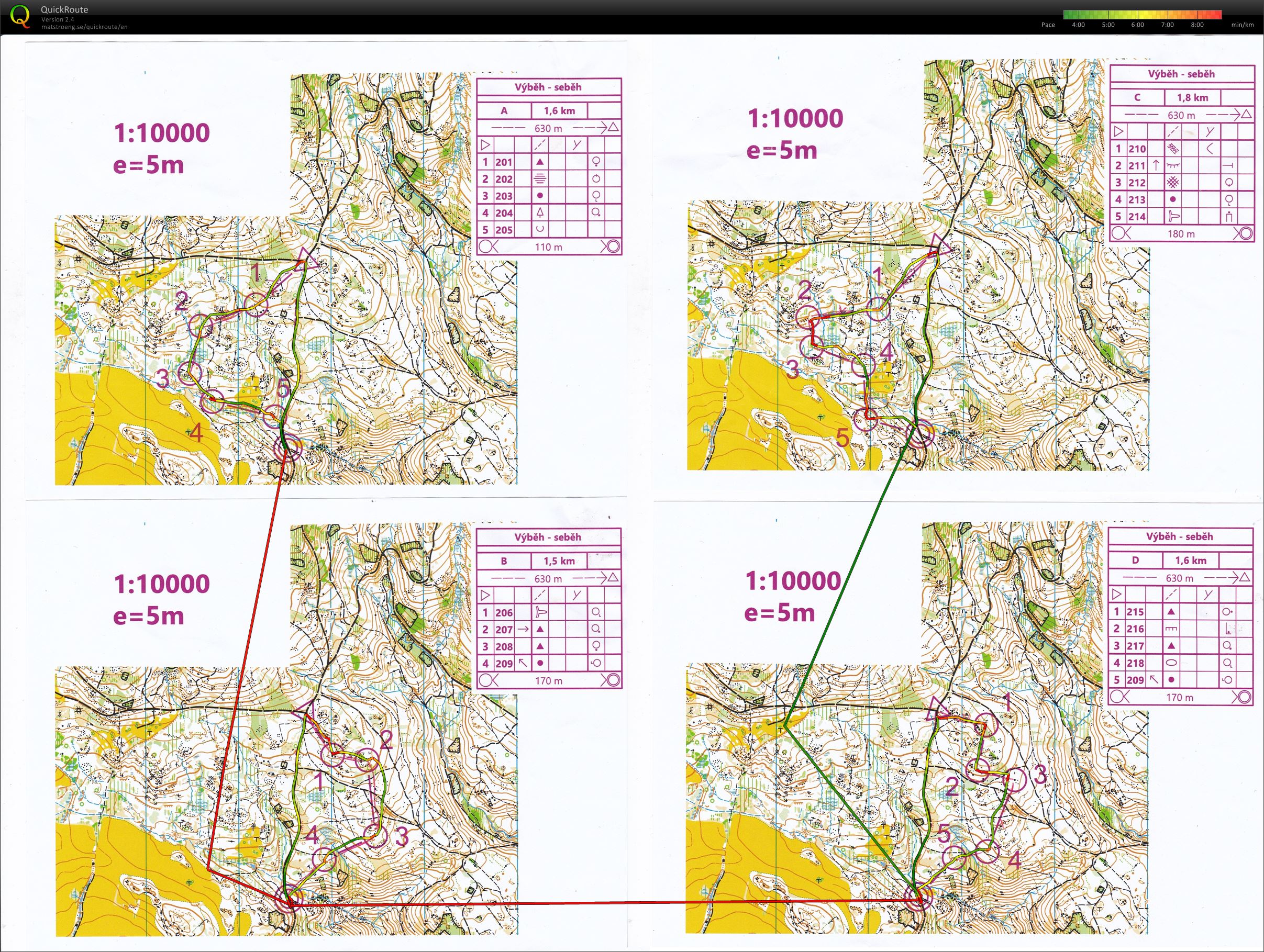The image size is (1264, 952).
Task: Click control code 216 in course D table
Action: 1135,629
